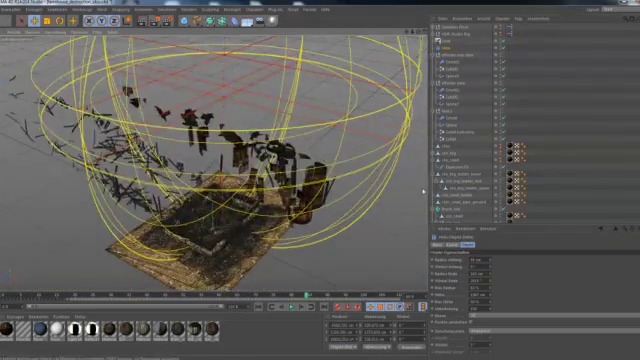Select the HDR Studio Rig object
Screen dimensions: 640x360
(x=456, y=34)
